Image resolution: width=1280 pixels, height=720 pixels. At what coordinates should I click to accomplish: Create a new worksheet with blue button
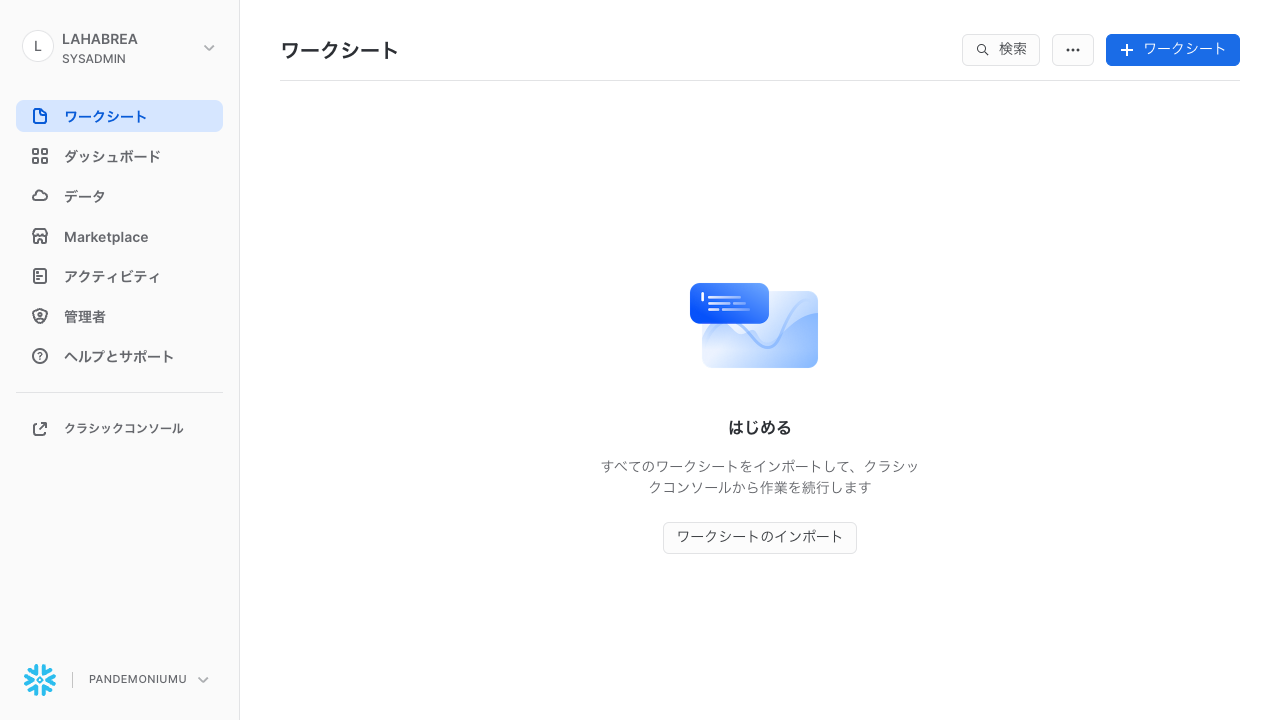coord(1172,50)
